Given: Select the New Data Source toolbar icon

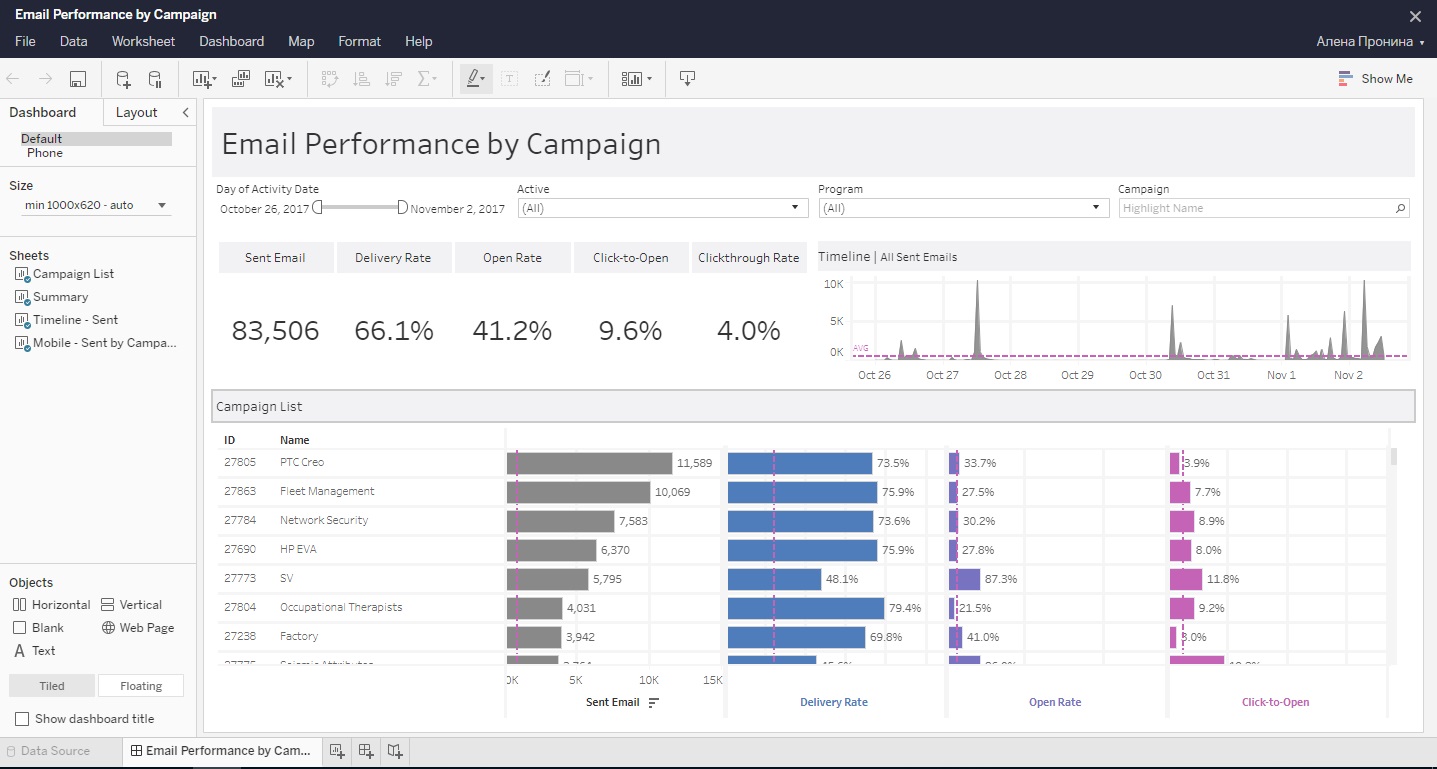Looking at the screenshot, I should (x=122, y=78).
